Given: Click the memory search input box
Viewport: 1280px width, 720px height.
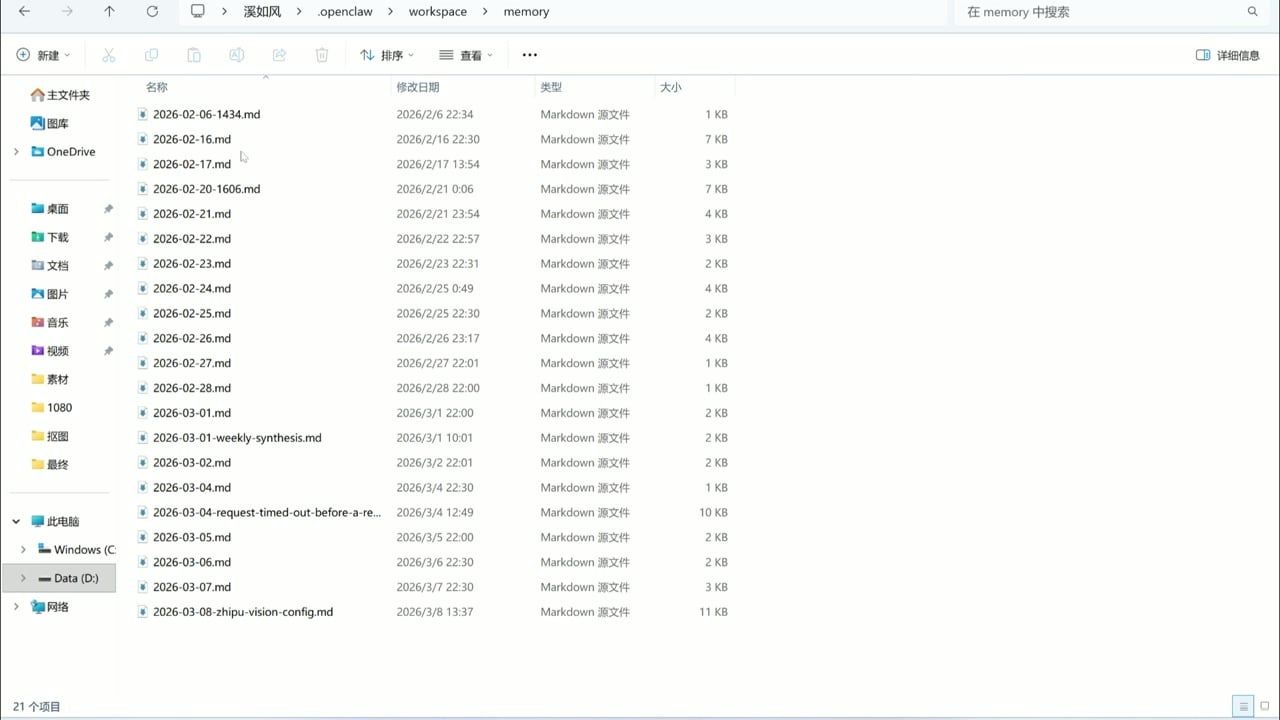Looking at the screenshot, I should pos(1100,12).
